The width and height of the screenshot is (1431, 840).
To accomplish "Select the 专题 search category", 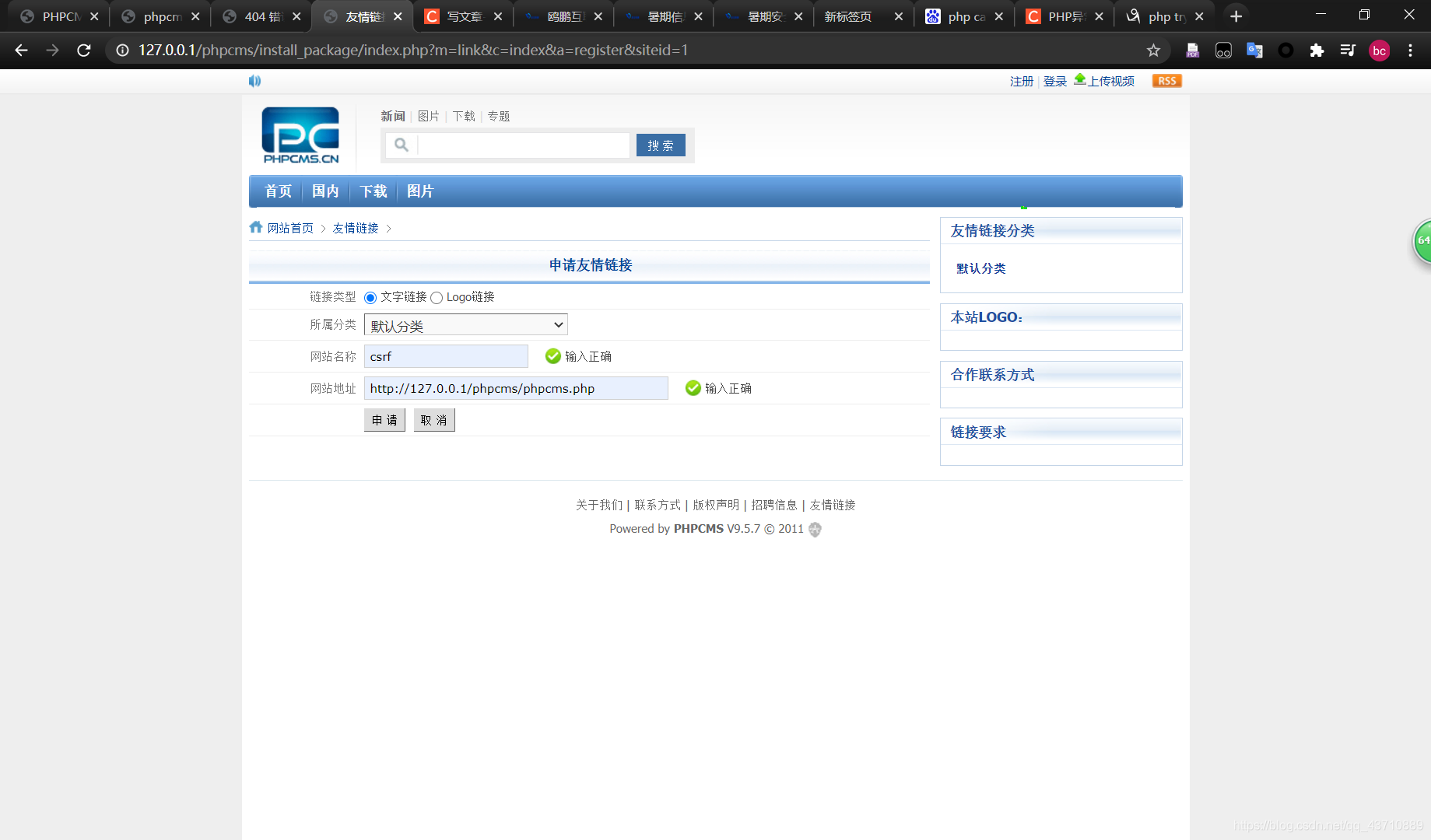I will pyautogui.click(x=499, y=116).
